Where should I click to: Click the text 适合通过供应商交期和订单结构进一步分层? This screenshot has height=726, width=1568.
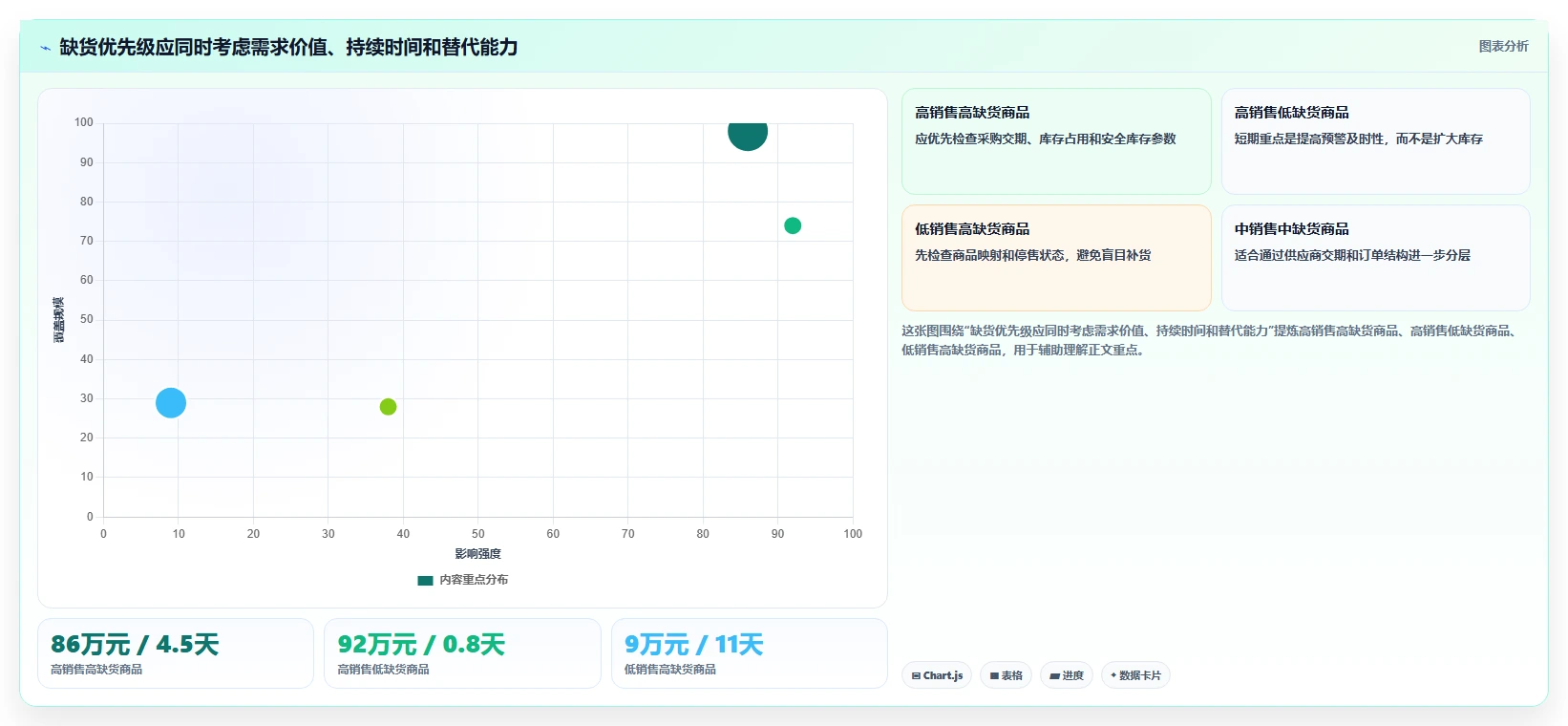[x=1352, y=255]
